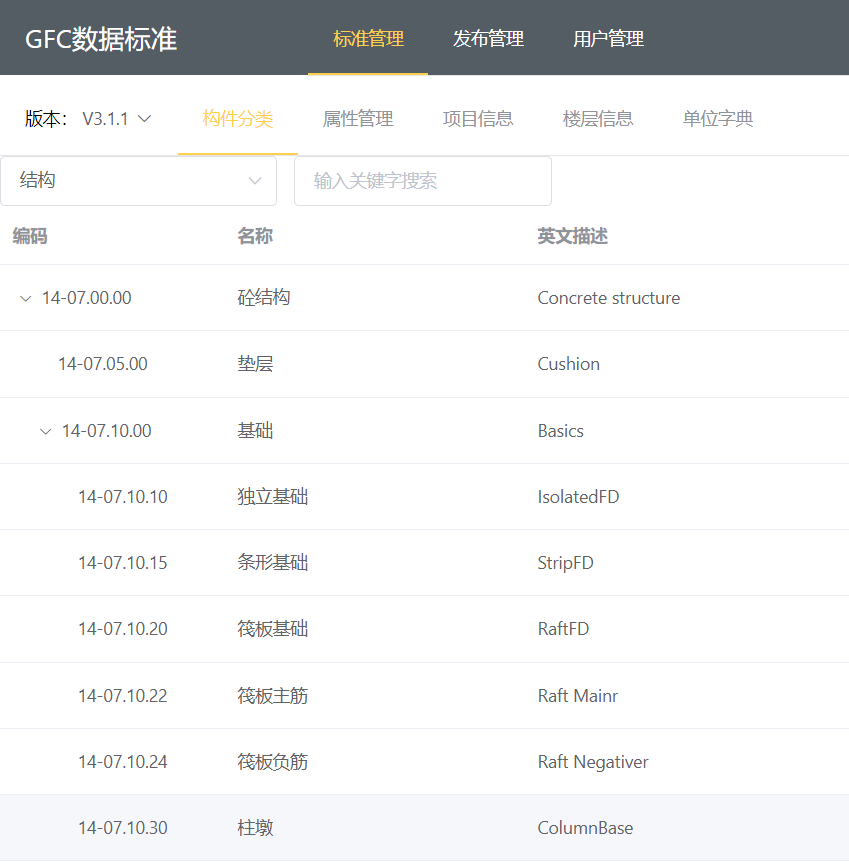Click the keyword search input field

422,181
